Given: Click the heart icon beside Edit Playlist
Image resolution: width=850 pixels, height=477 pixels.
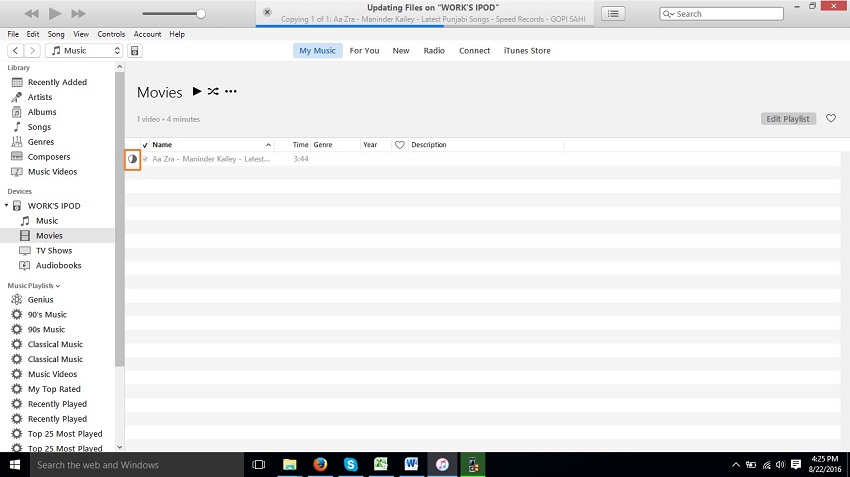Looking at the screenshot, I should point(830,118).
